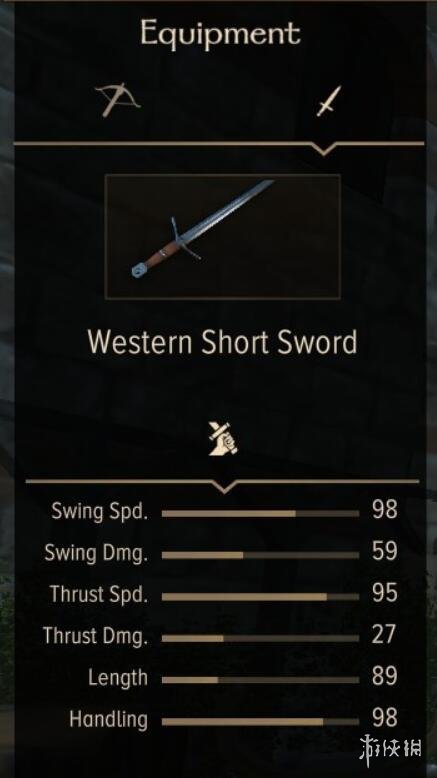Click the Handling stat bar
The height and width of the screenshot is (778, 437).
[260, 721]
